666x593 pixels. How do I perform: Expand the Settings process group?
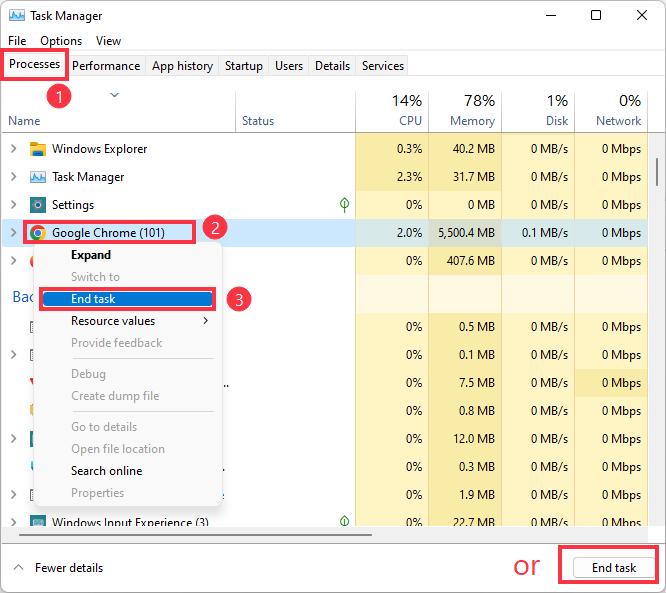(x=13, y=205)
